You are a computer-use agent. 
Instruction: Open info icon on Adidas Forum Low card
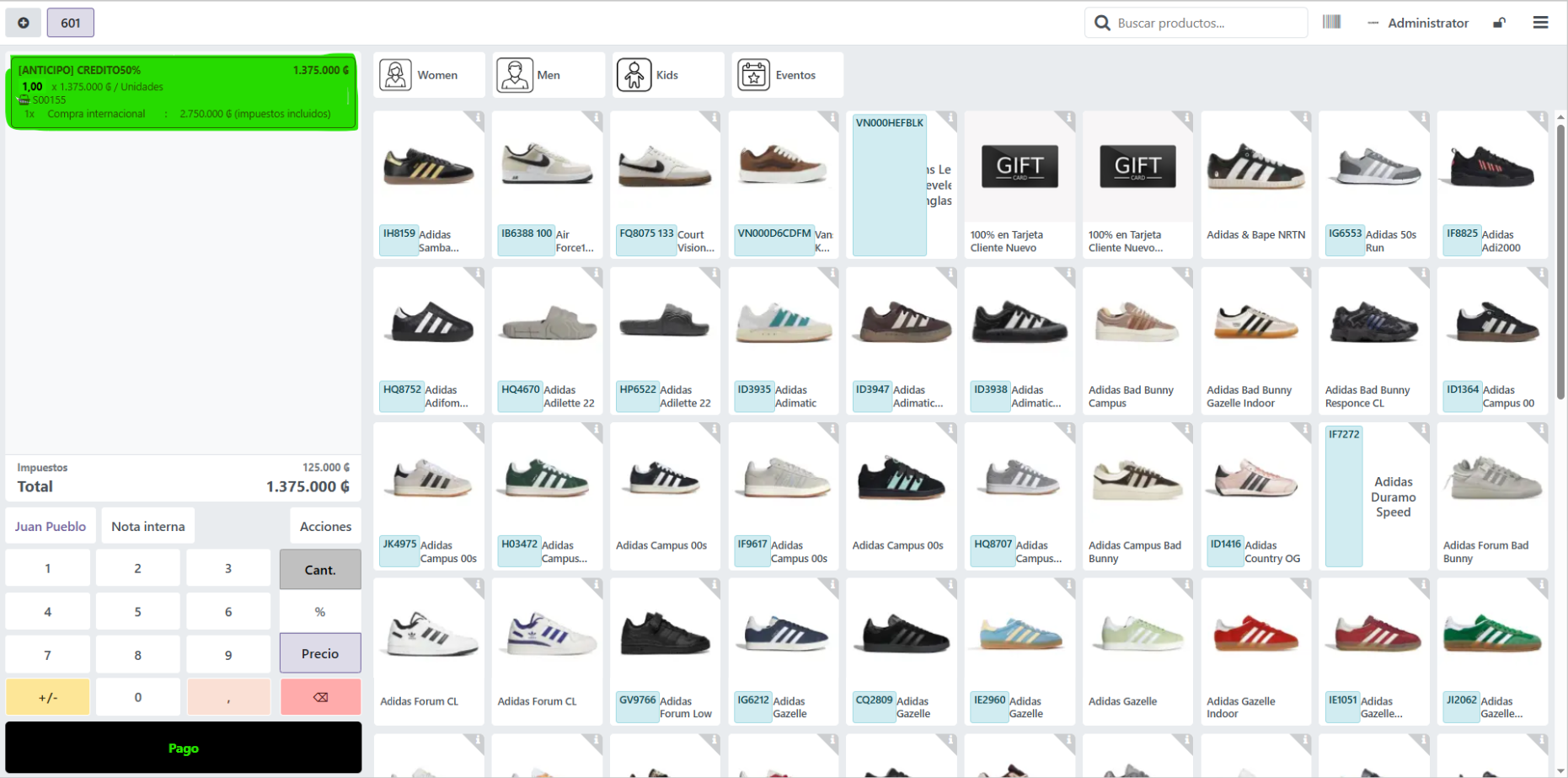(714, 586)
